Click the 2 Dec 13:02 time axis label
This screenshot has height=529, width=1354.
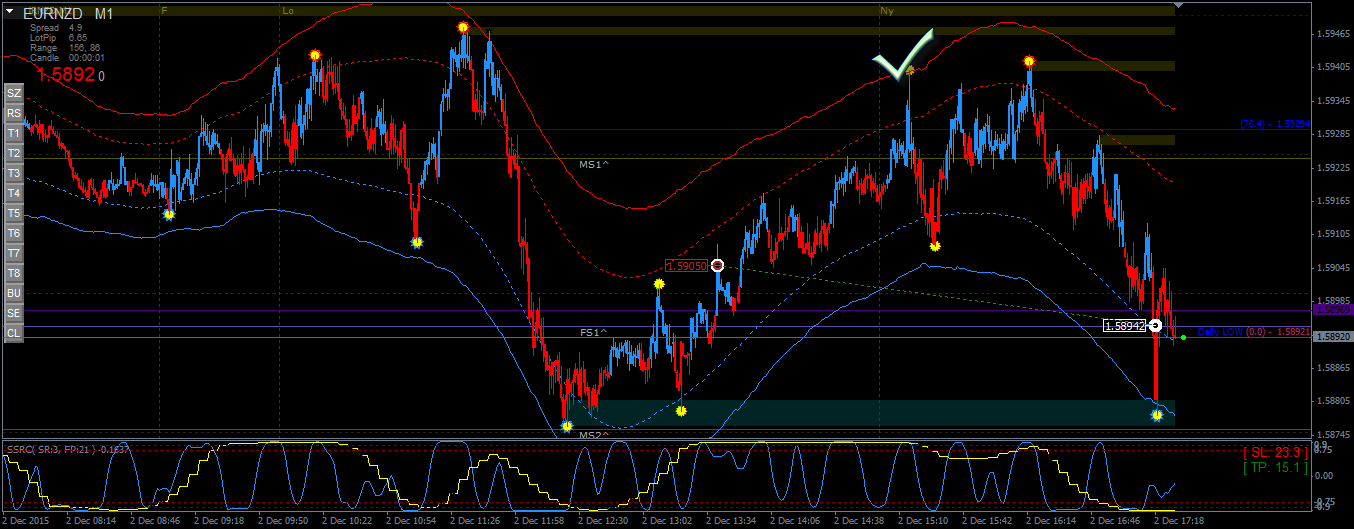[x=667, y=521]
